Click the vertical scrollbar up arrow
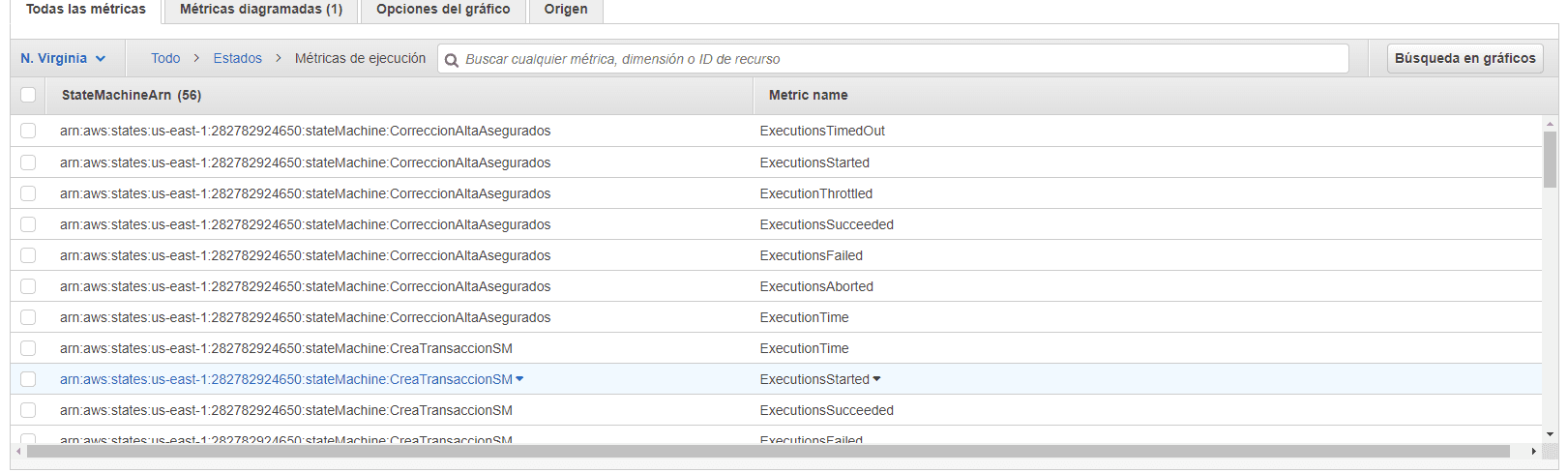 point(1550,124)
